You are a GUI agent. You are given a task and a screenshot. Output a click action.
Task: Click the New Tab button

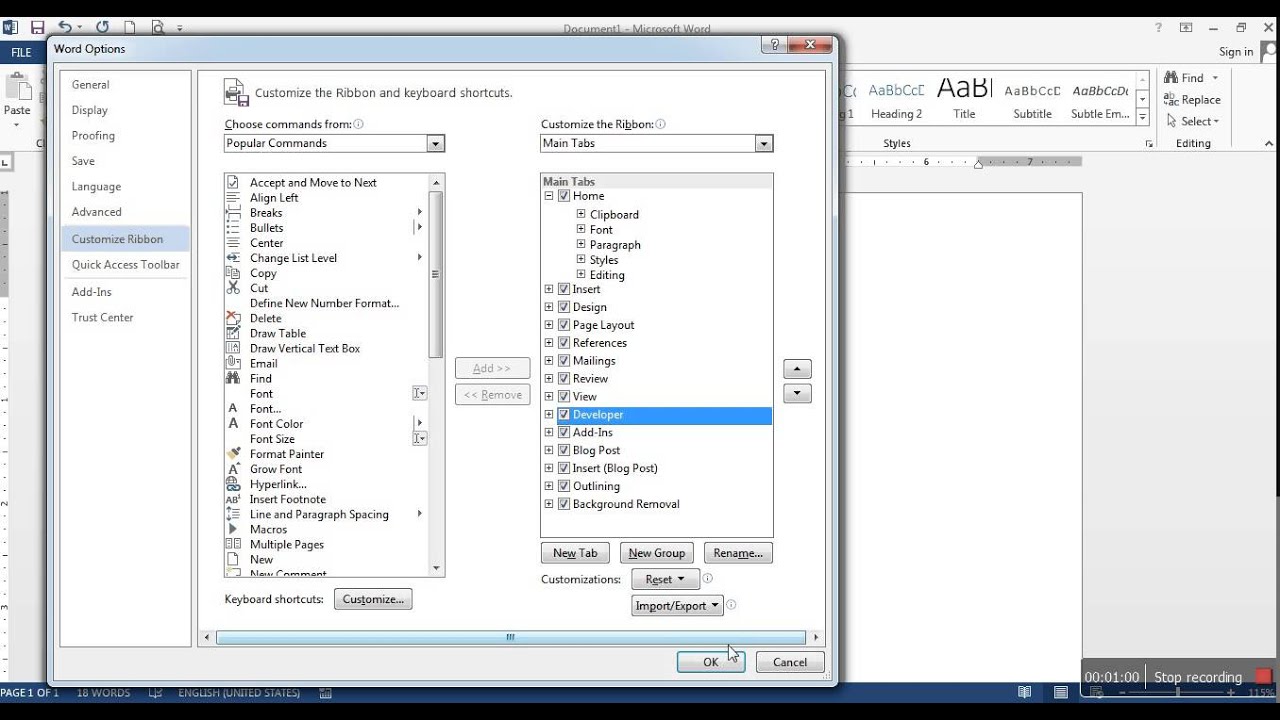click(x=575, y=553)
